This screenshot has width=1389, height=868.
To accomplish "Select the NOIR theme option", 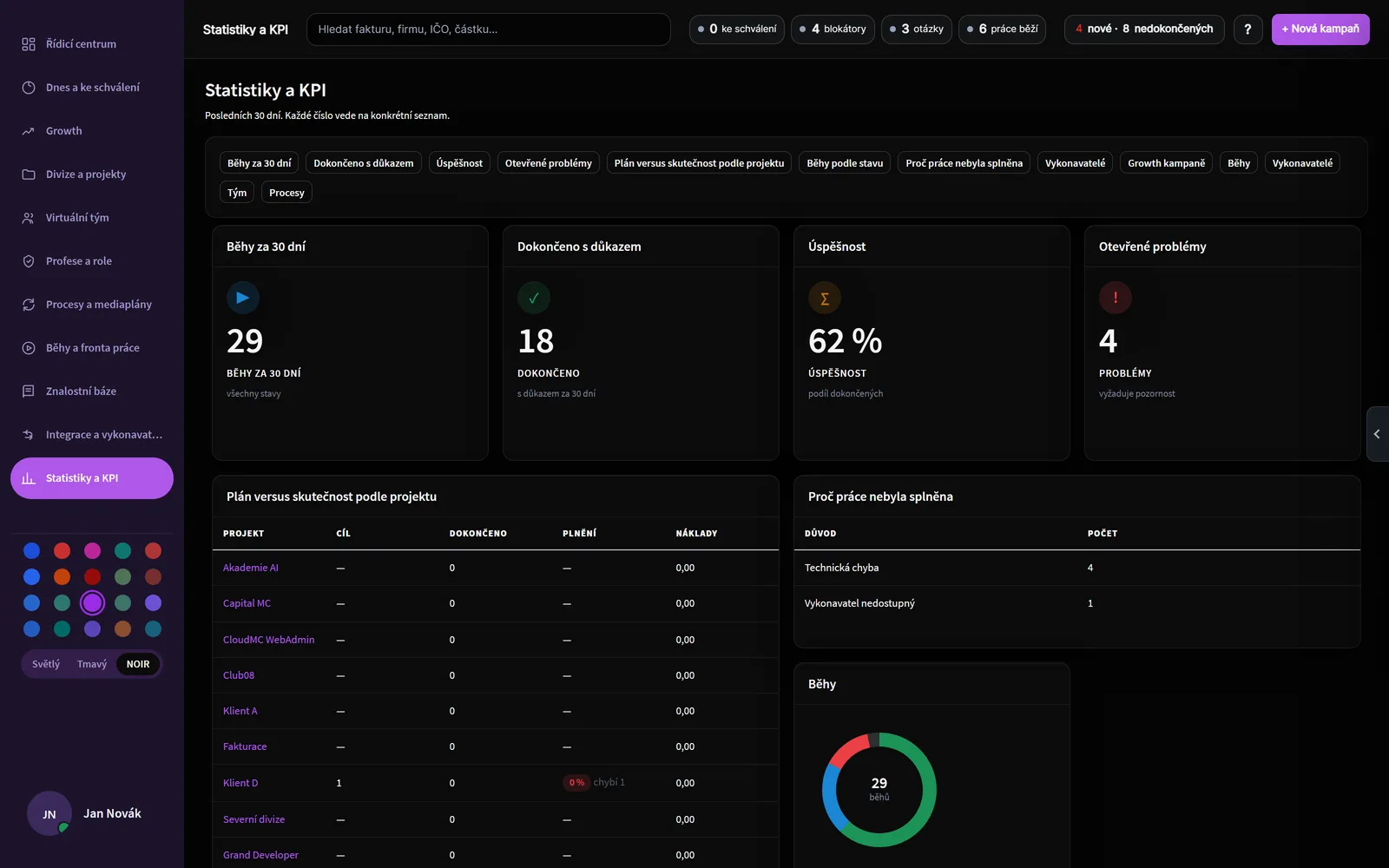I will point(138,664).
